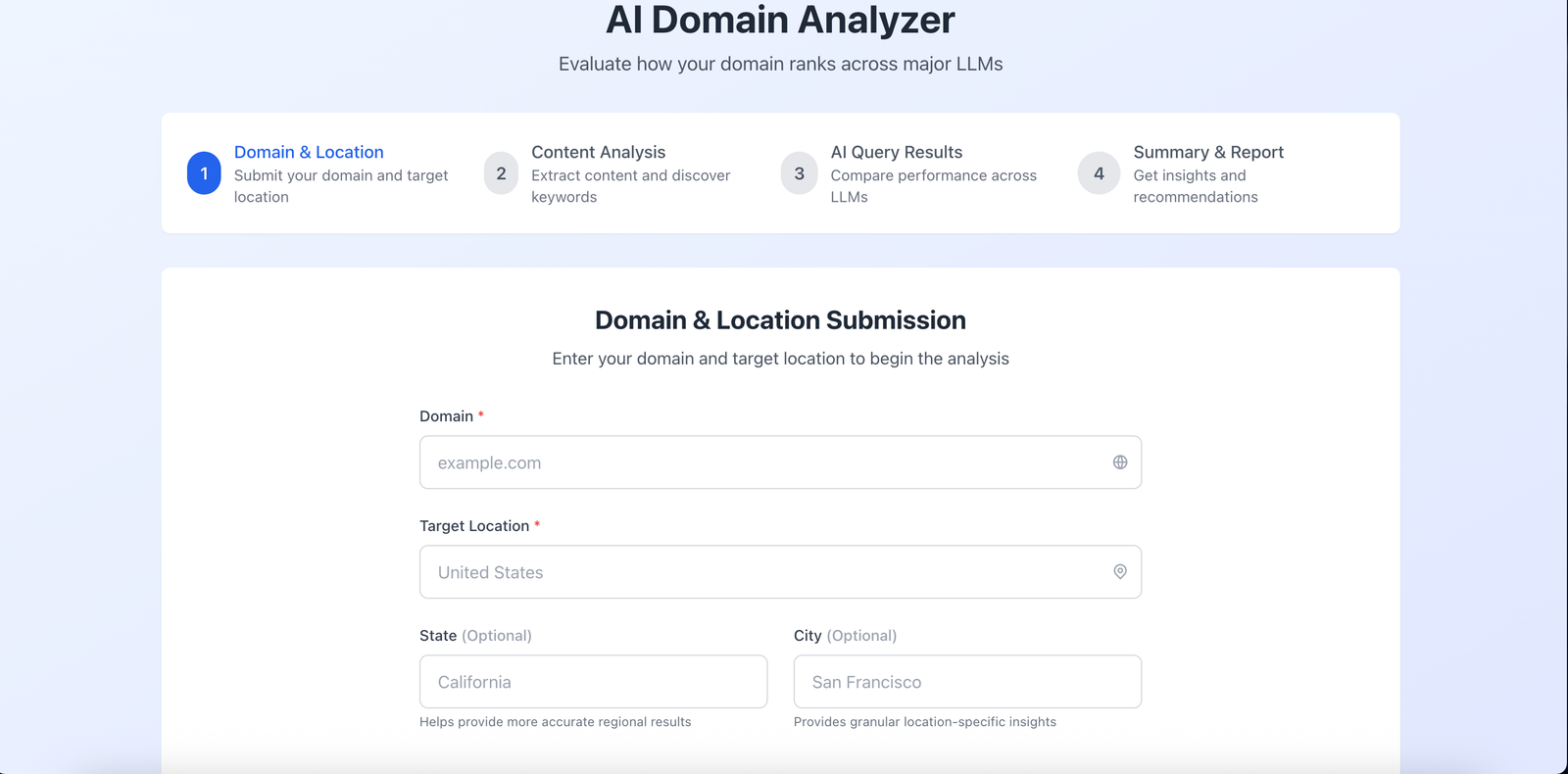
Task: Click "Compare performance across LLMs" description
Action: tap(934, 186)
